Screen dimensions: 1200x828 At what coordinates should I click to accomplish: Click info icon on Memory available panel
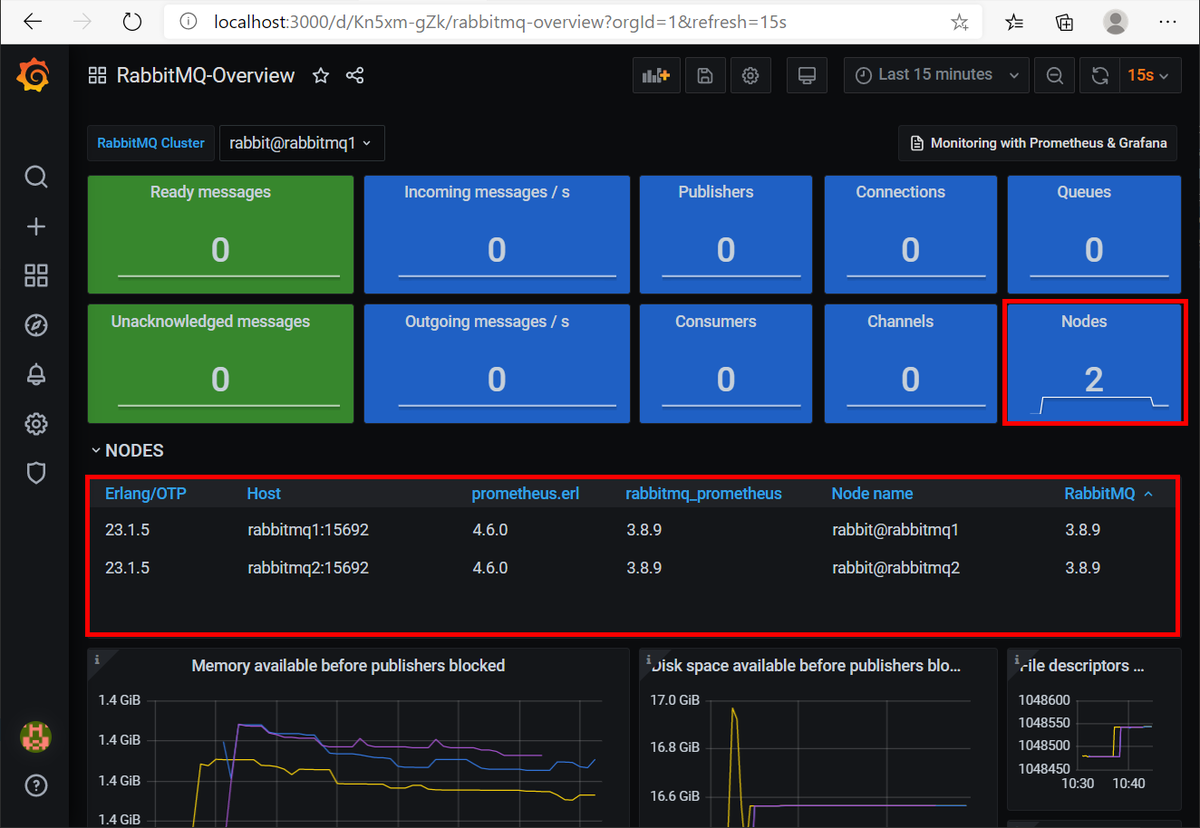(96, 659)
